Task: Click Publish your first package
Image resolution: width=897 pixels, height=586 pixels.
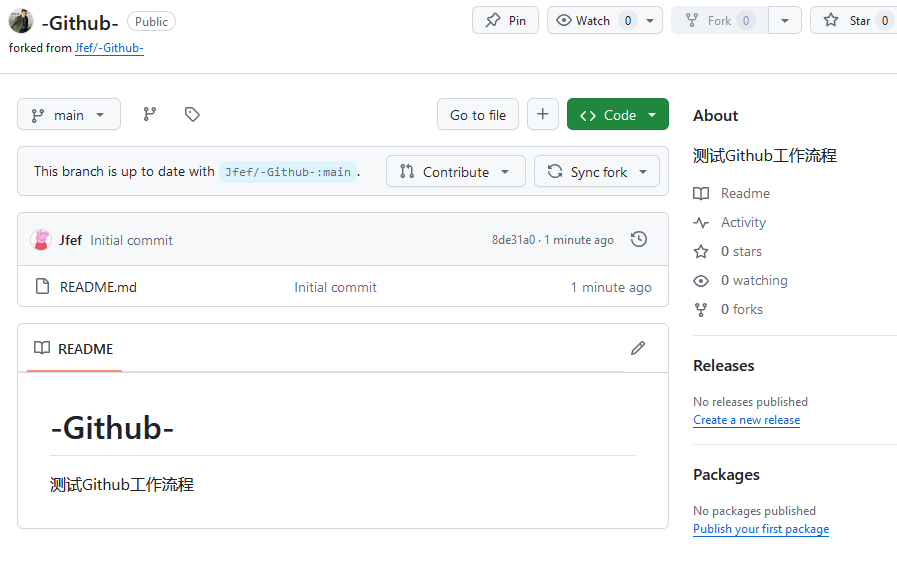Action: pyautogui.click(x=761, y=529)
